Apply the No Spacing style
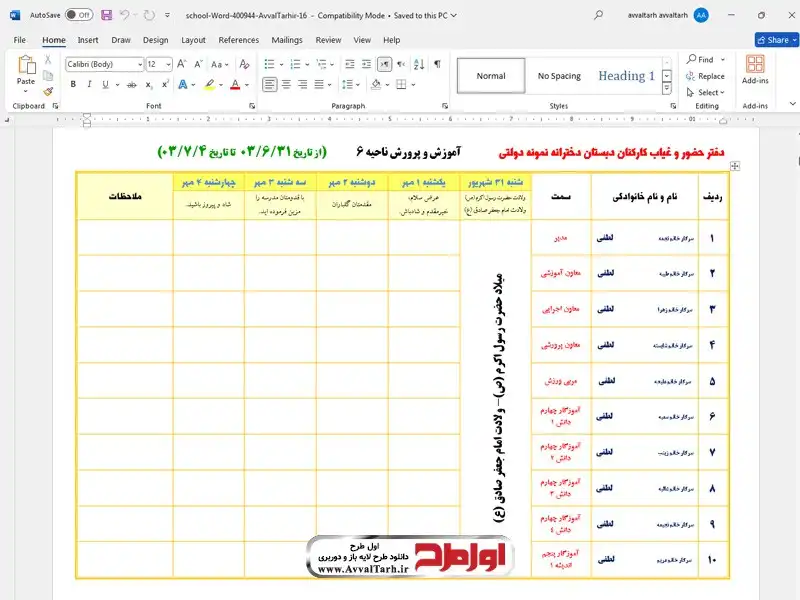Screen dimensions: 800x600 (x=559, y=76)
